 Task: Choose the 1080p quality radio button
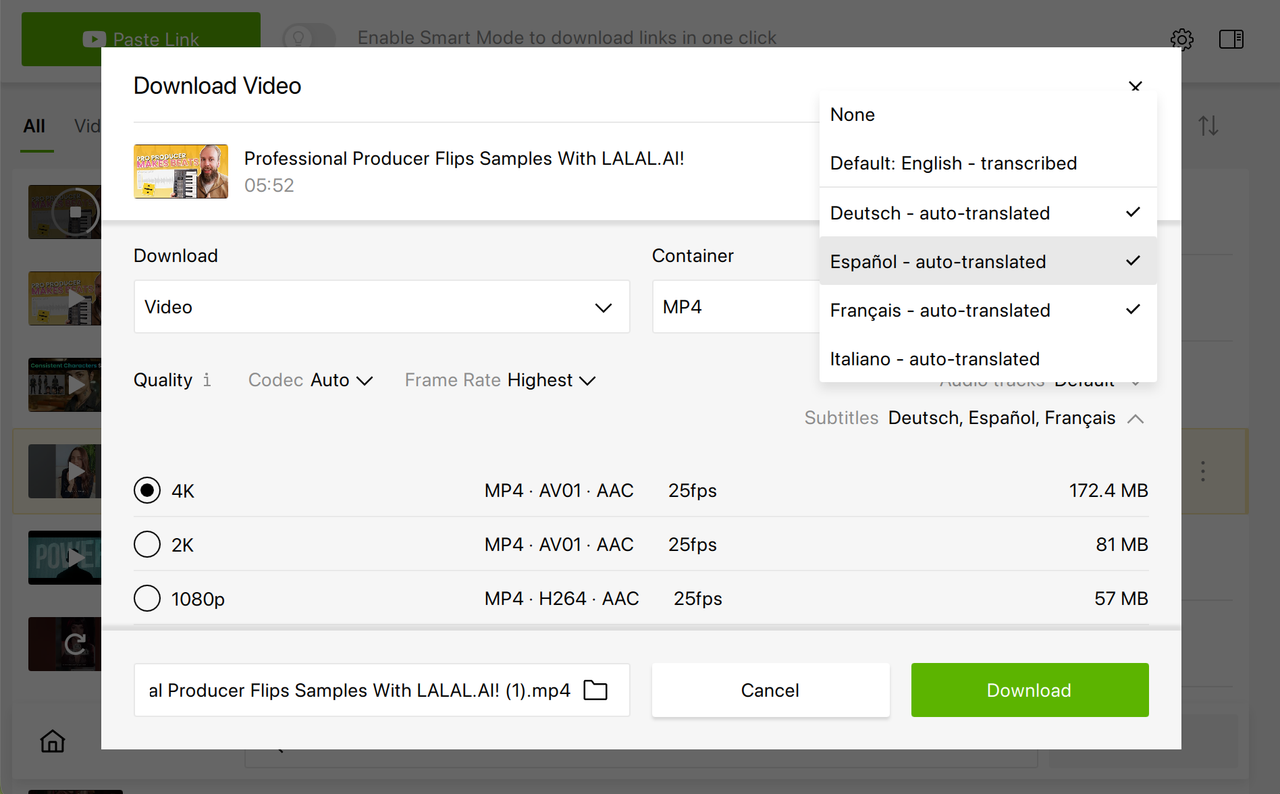point(147,599)
